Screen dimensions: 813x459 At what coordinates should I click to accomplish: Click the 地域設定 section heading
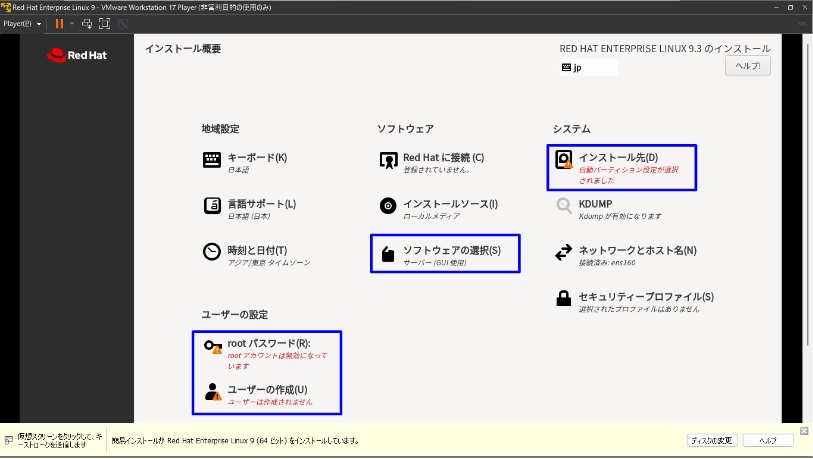coord(220,129)
